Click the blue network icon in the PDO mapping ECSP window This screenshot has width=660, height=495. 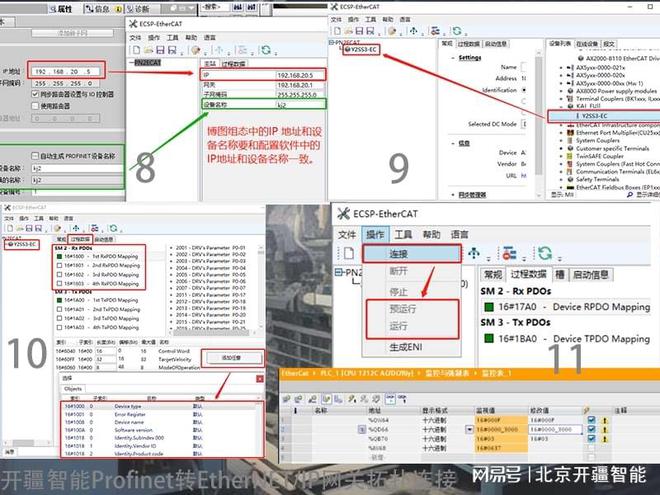(x=76, y=228)
